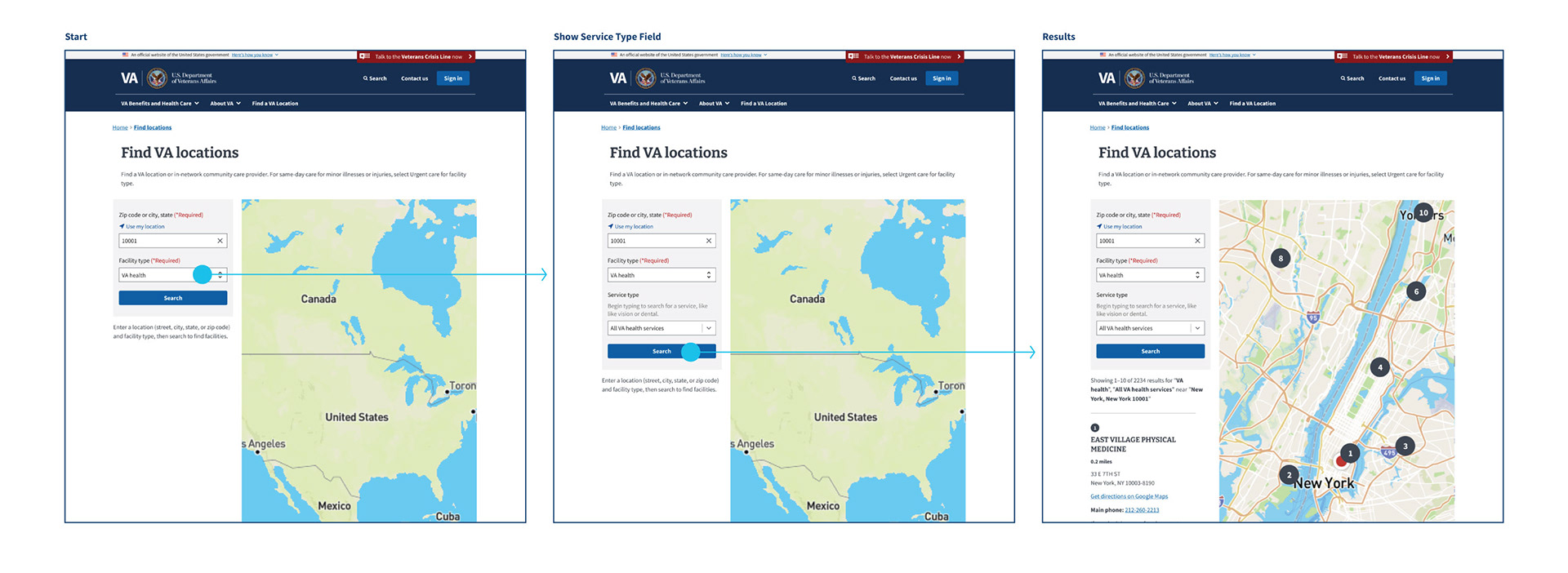This screenshot has height=573, width=1568.
Task: Click Use my location in the Start screen
Action: [x=142, y=227]
